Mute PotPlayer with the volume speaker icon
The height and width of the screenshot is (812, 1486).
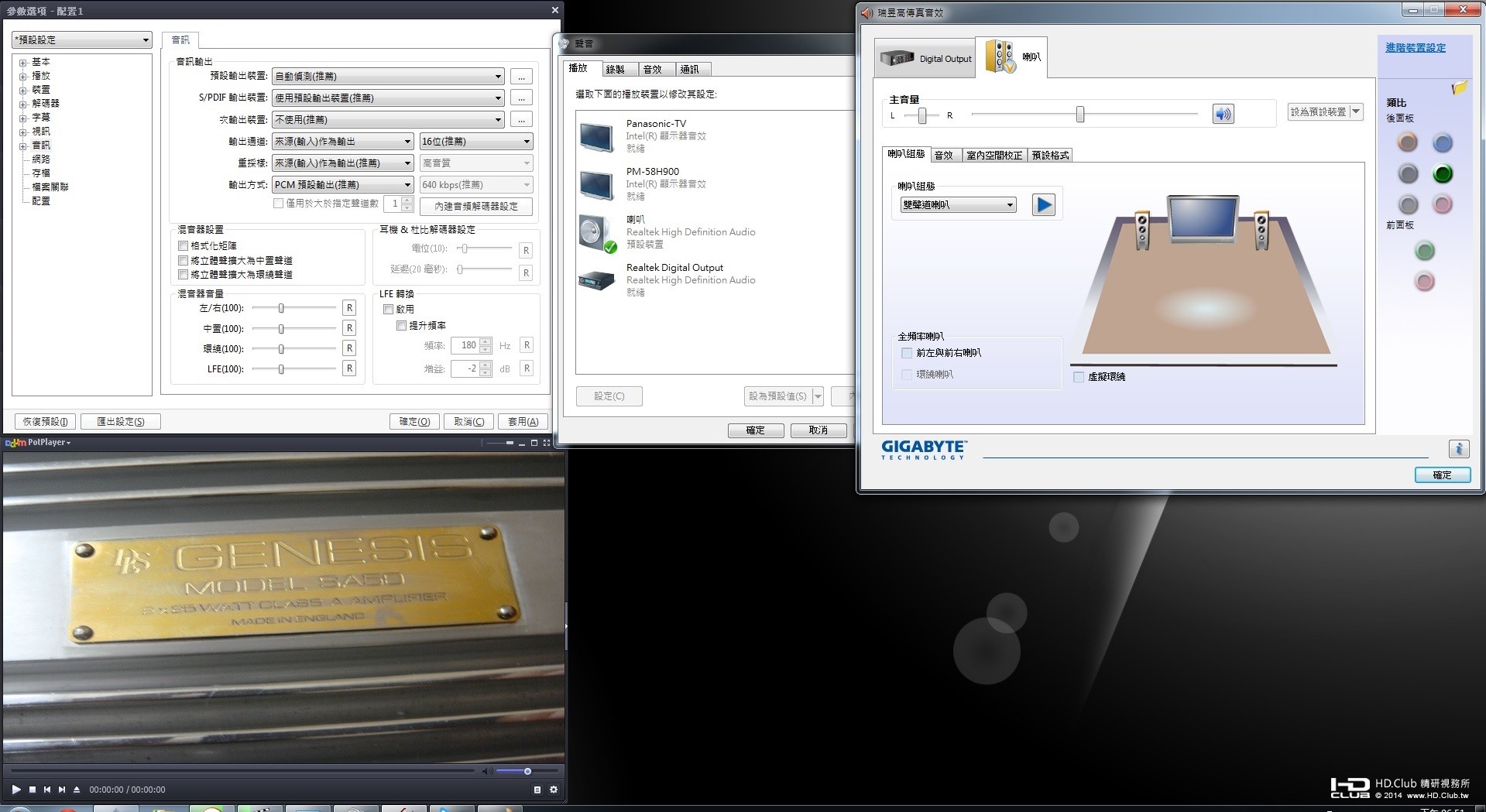click(487, 771)
